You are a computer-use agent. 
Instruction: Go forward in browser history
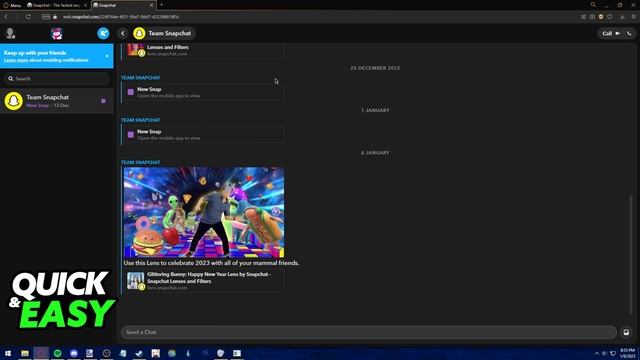point(17,17)
